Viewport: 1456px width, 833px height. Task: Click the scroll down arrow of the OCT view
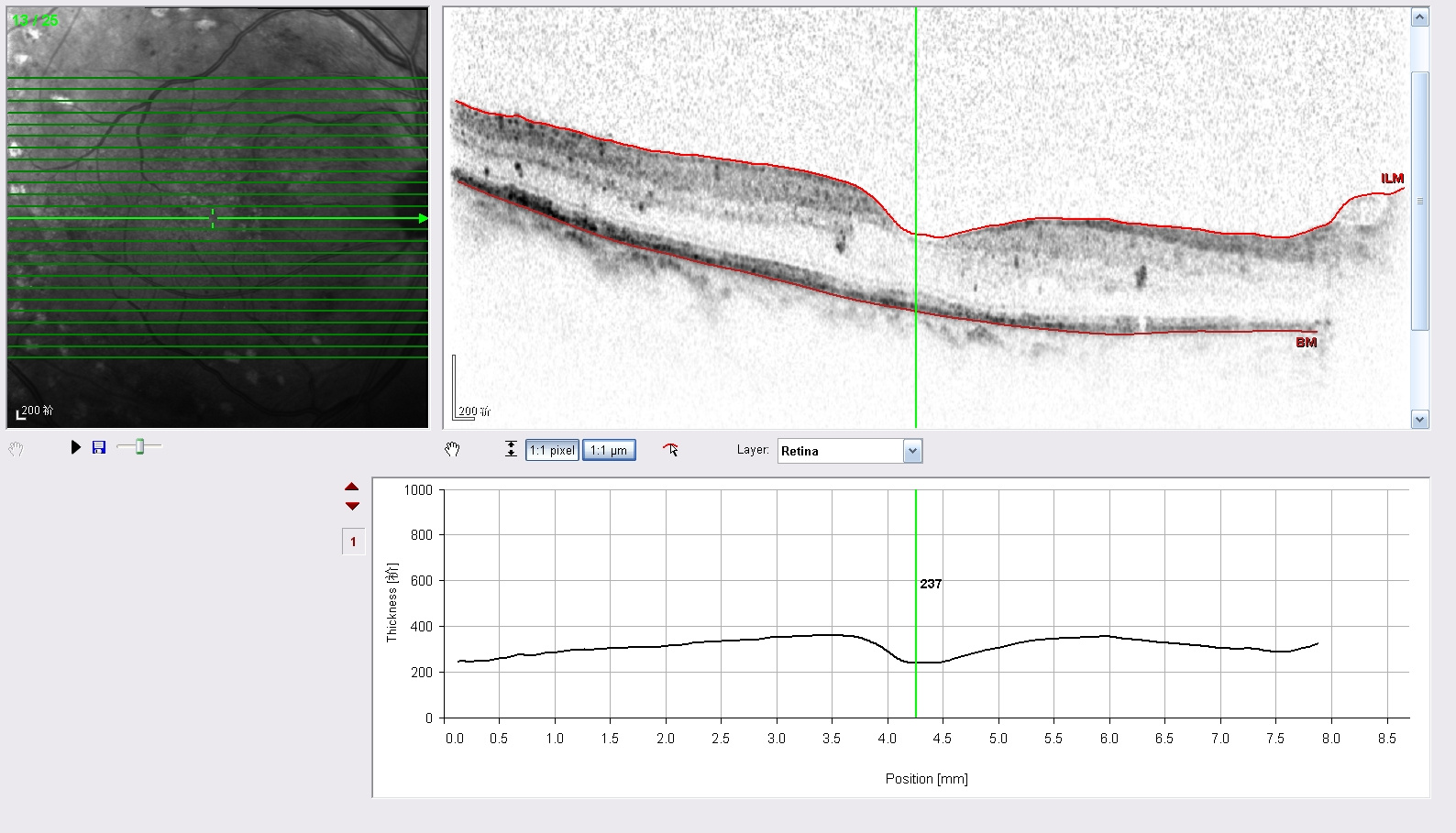coord(1419,420)
